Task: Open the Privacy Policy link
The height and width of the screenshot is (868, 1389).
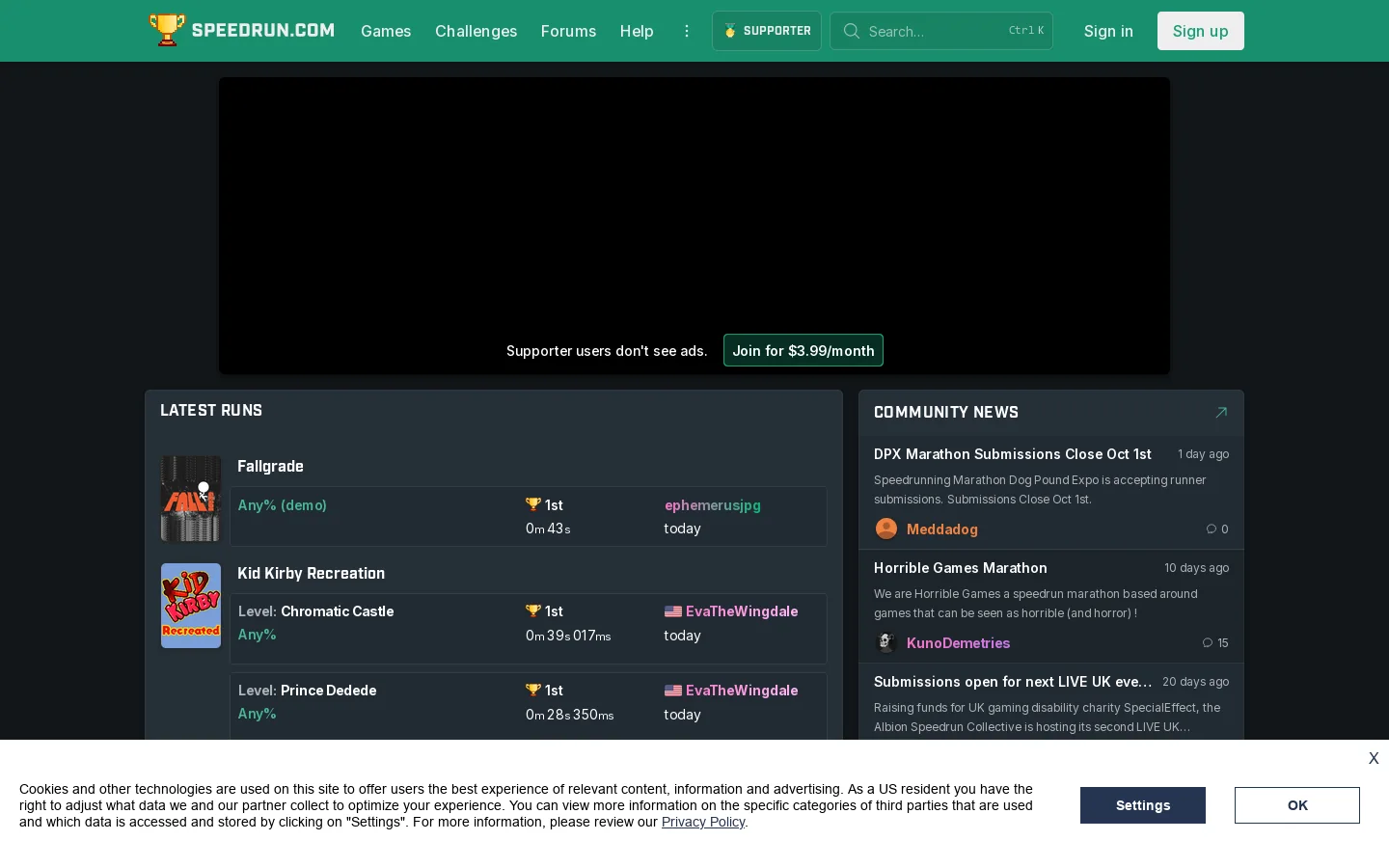Action: coord(703,822)
